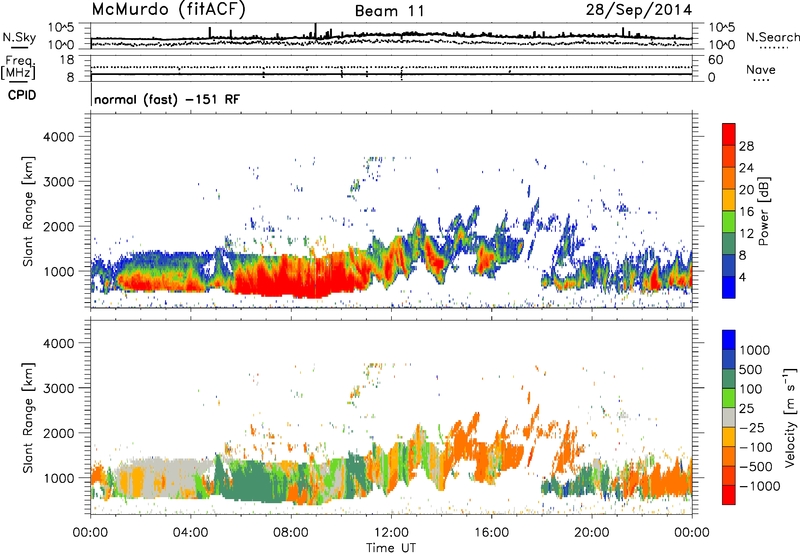
Task: Click the 1000 tick on the velocity colorbar
Action: coord(754,350)
